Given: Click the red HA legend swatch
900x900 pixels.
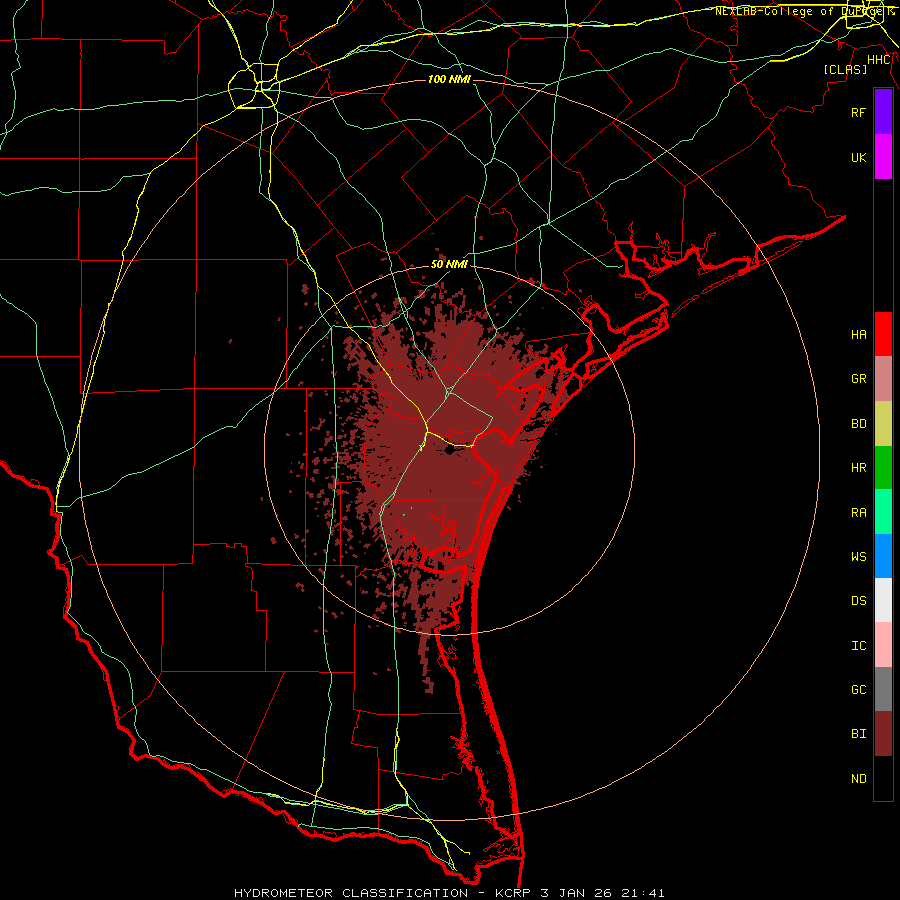Looking at the screenshot, I should pos(883,334).
